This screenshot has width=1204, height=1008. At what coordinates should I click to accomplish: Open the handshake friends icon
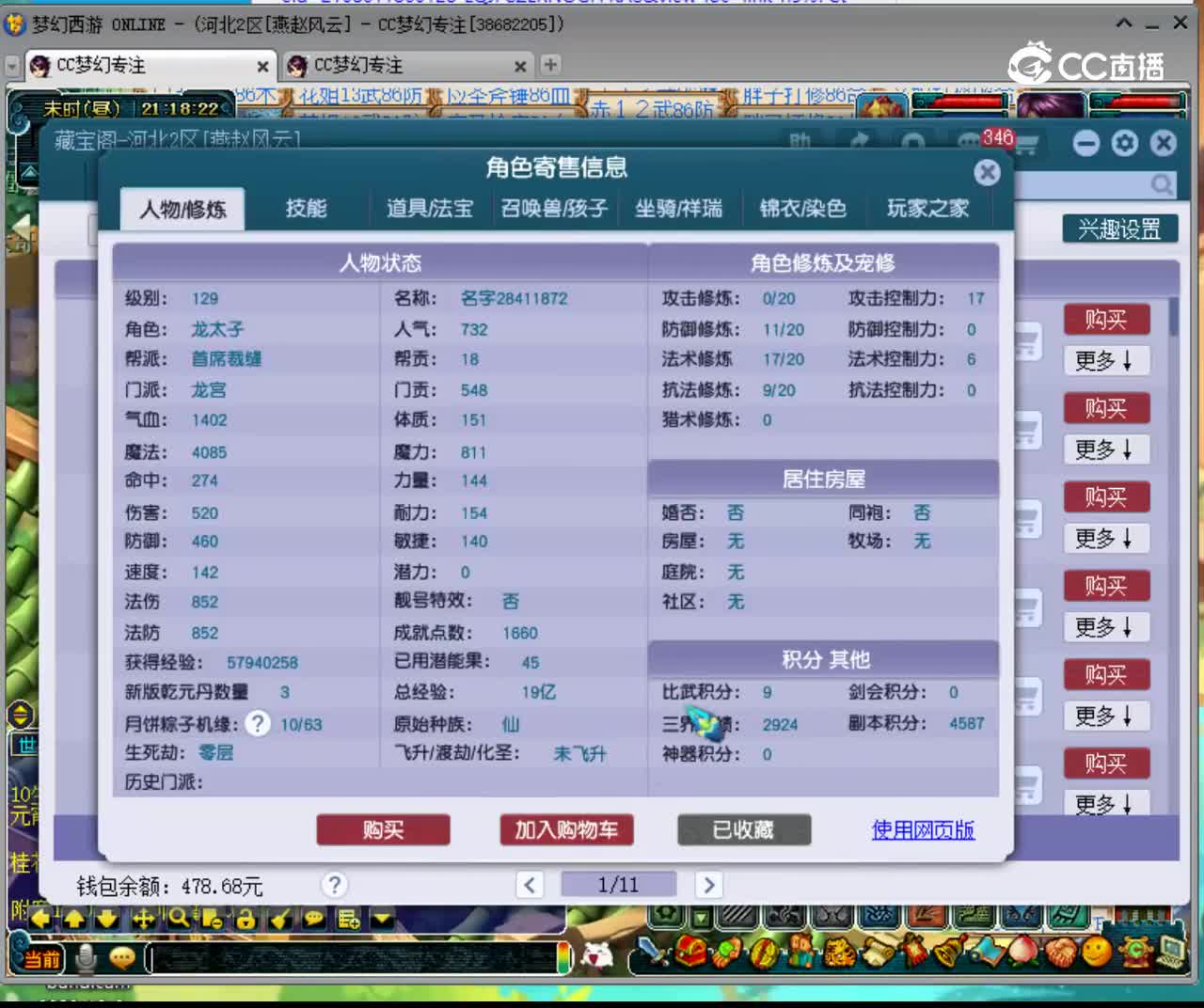pos(1060,952)
